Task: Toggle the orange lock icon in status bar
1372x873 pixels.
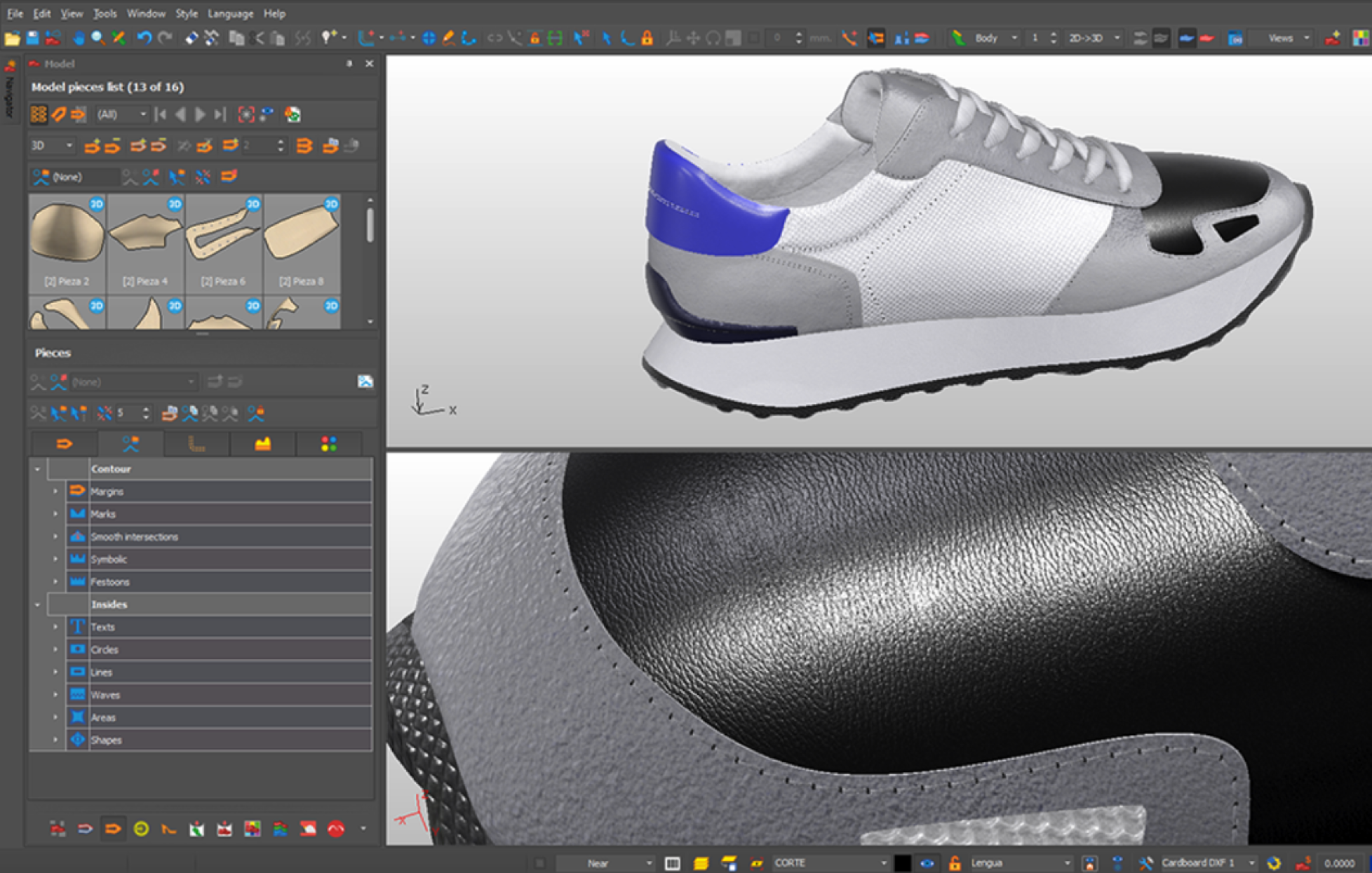Action: [954, 863]
